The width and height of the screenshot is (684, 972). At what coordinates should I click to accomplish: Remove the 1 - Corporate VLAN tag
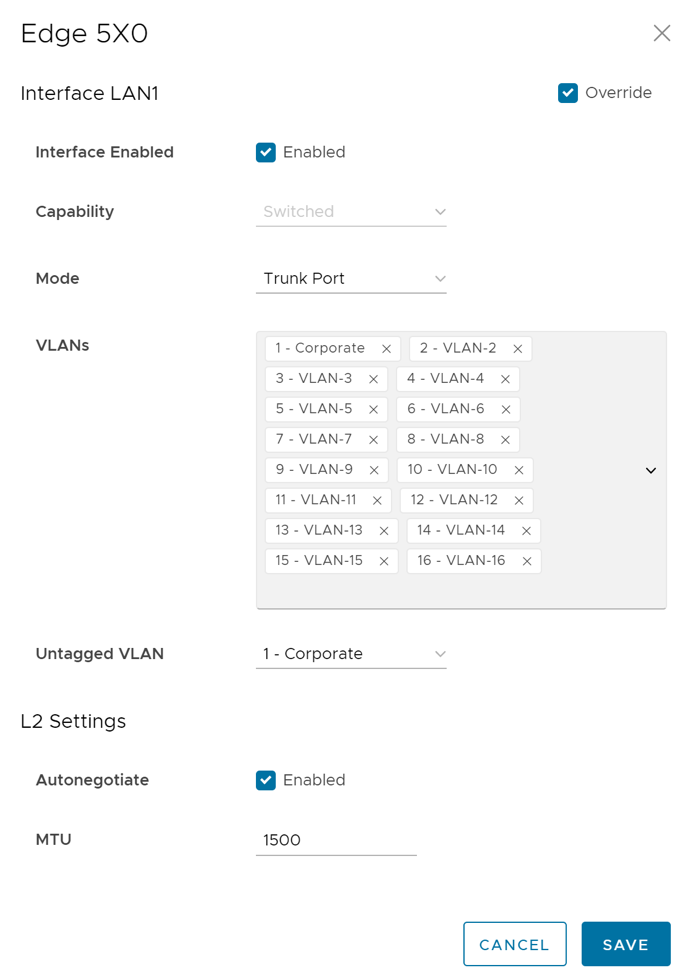[x=386, y=349]
